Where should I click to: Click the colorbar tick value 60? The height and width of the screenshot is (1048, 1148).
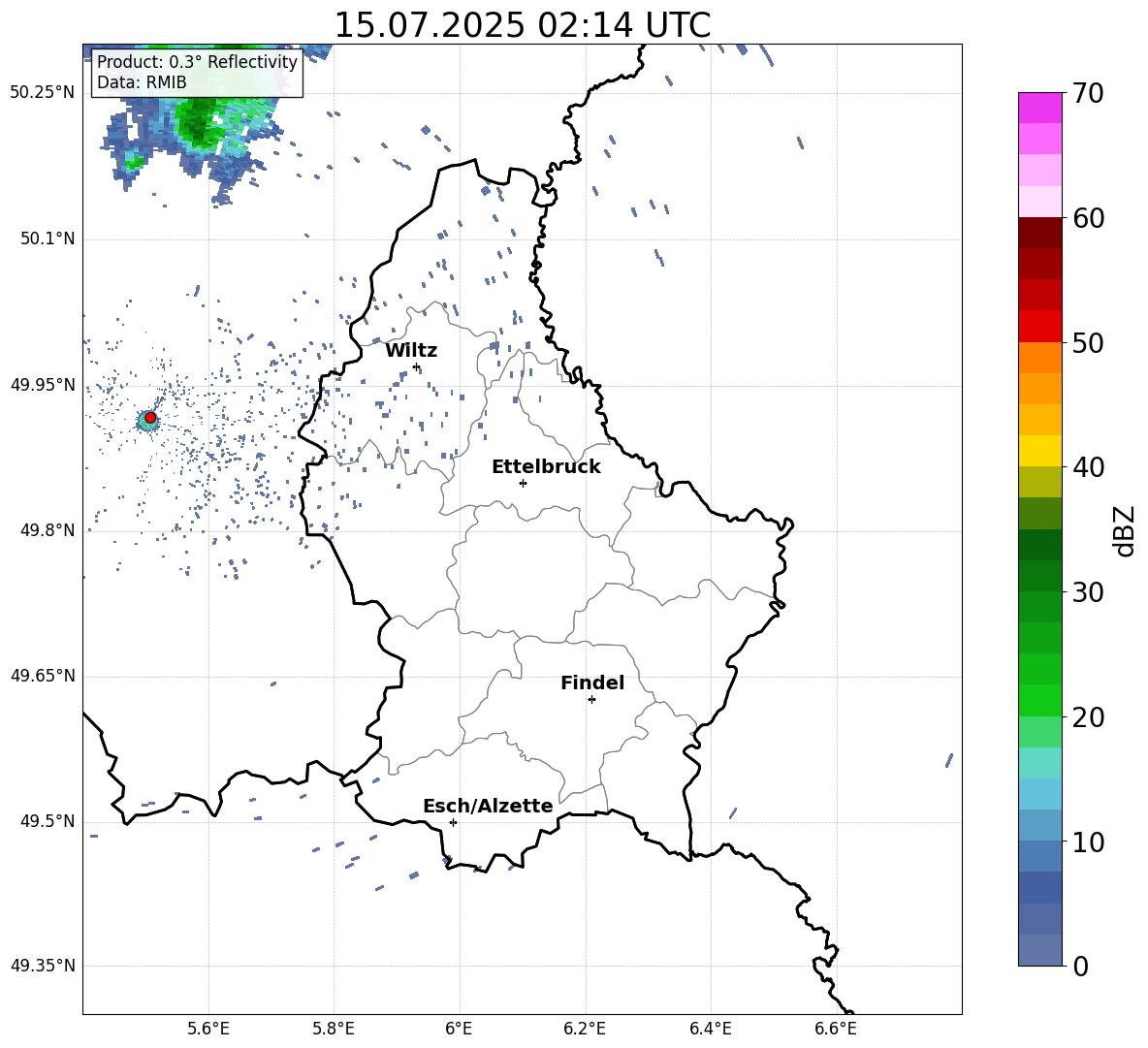1088,218
